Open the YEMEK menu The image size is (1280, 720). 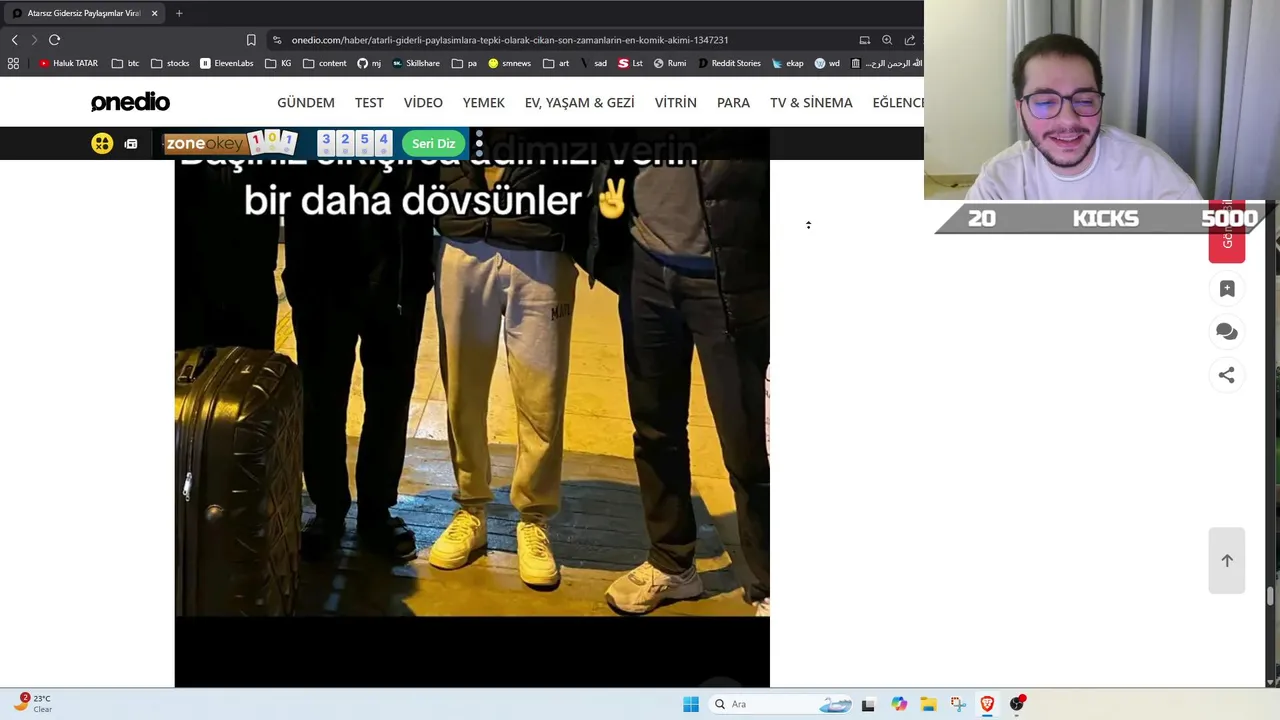coord(484,103)
